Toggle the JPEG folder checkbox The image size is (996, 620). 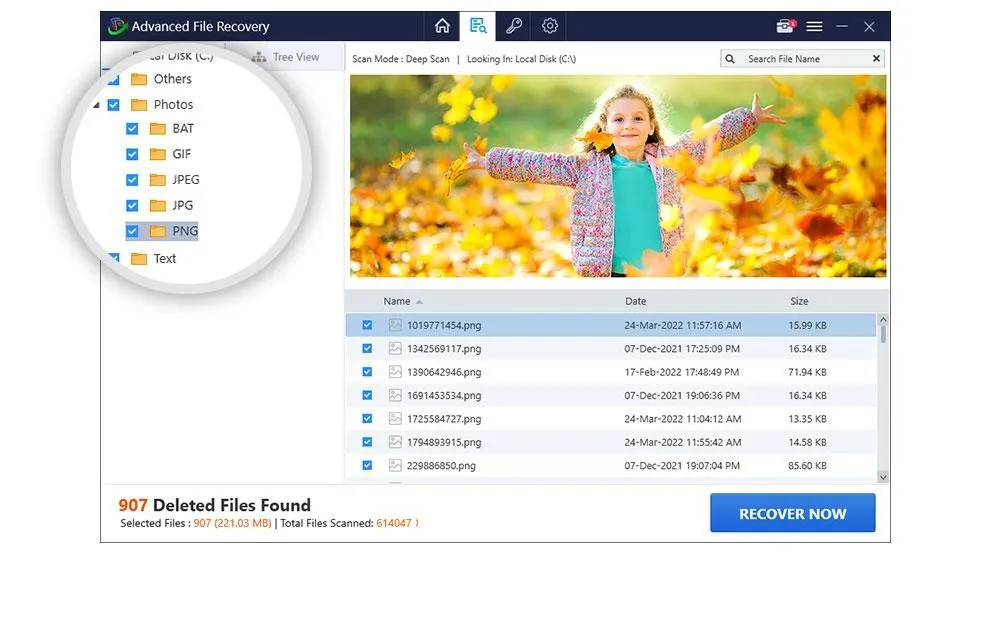coord(132,179)
